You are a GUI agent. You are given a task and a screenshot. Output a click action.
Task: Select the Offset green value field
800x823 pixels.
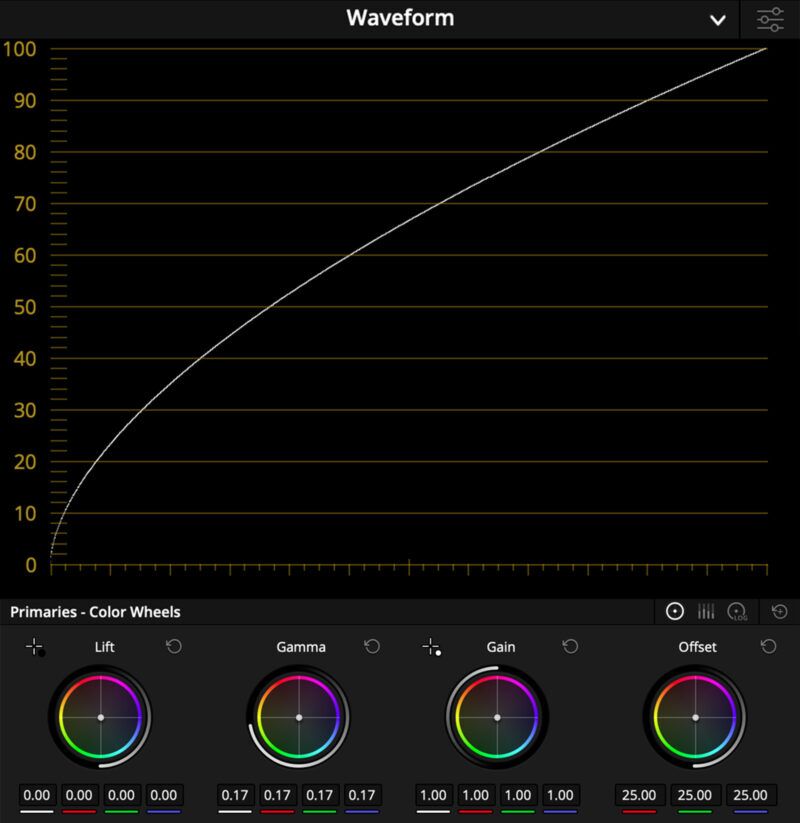(694, 795)
